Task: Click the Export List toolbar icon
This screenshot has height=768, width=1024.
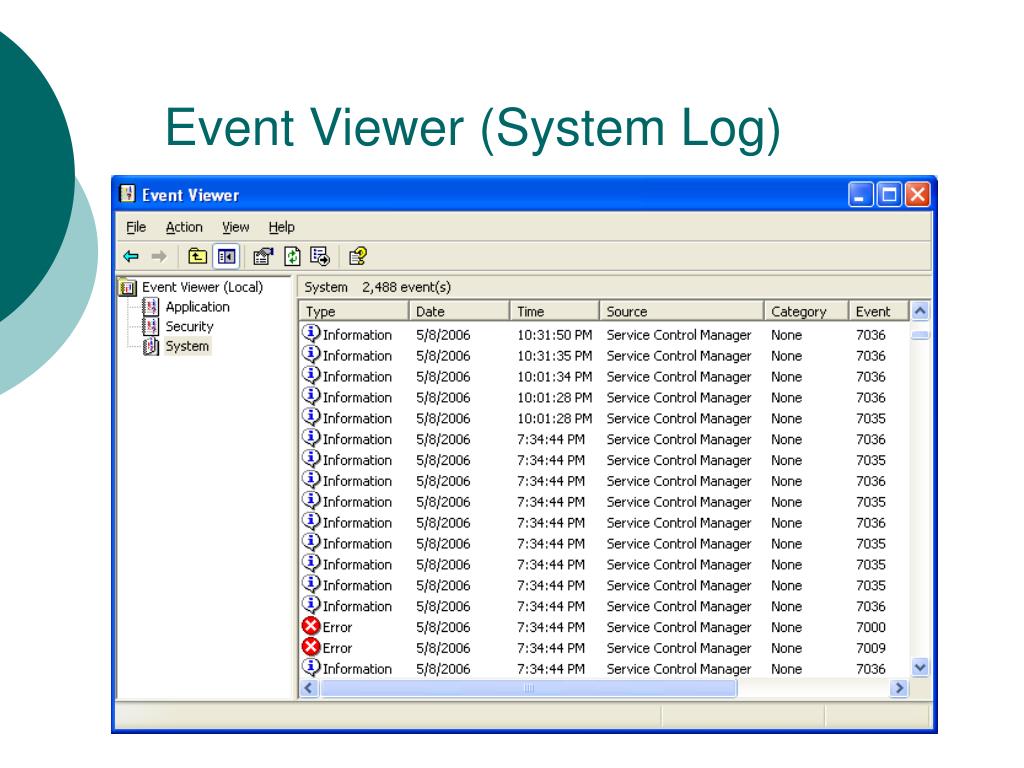Action: (x=320, y=256)
